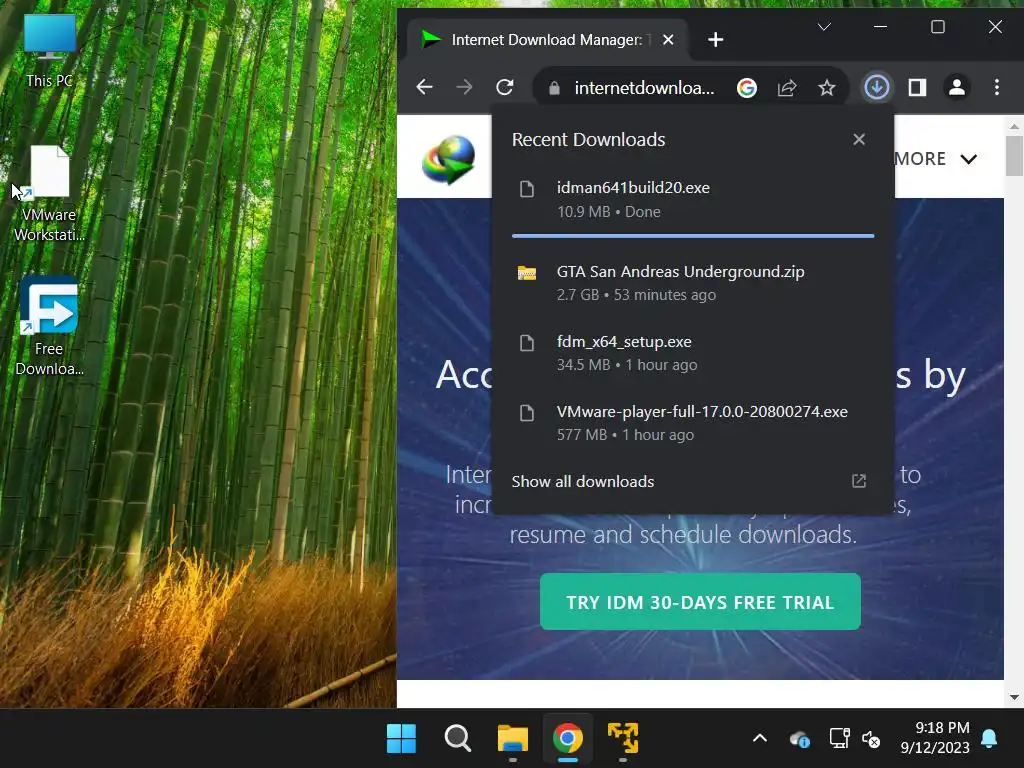Screen dimensions: 1024x768
Task: Show hidden system tray icons
Action: [x=760, y=739]
